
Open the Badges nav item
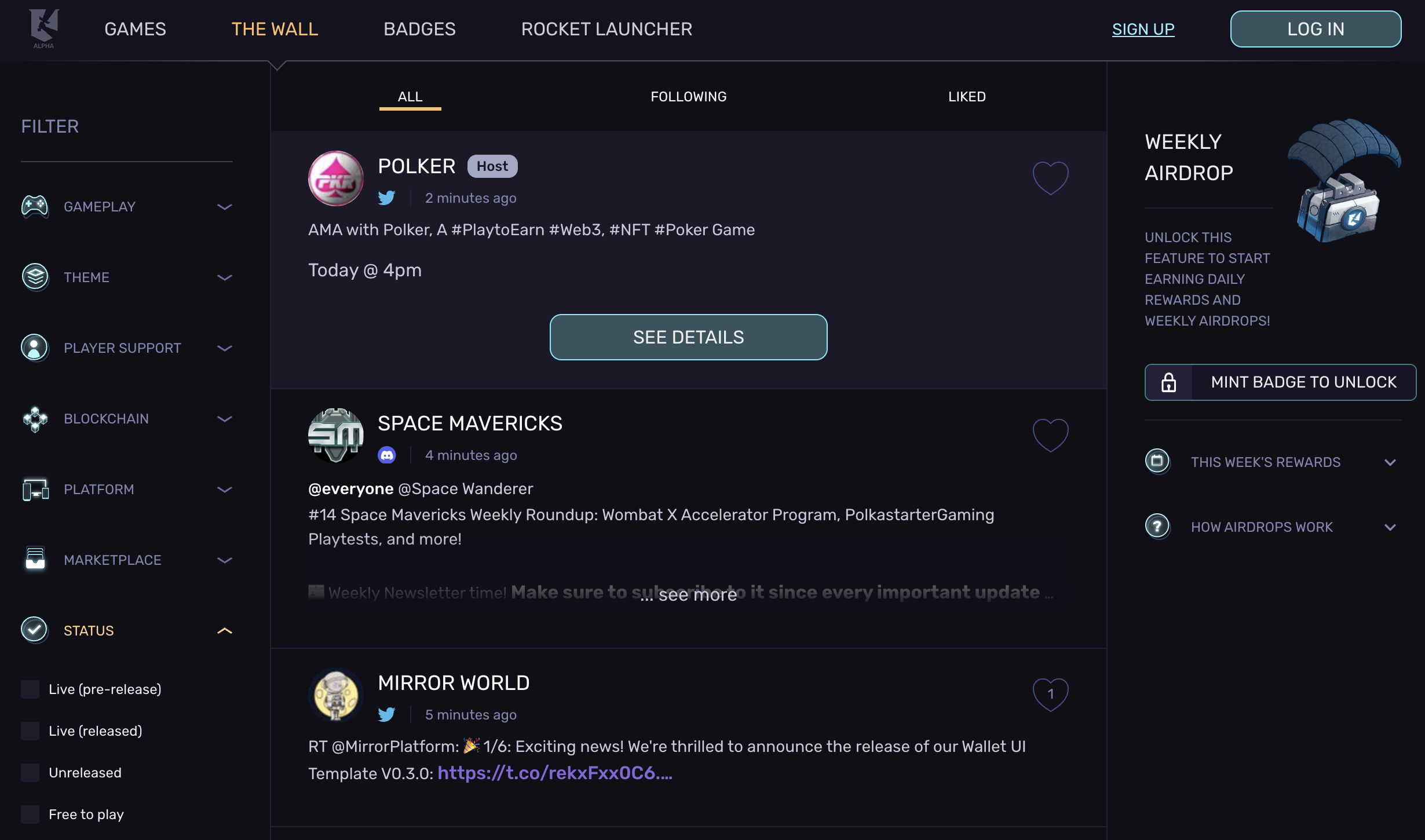[419, 29]
